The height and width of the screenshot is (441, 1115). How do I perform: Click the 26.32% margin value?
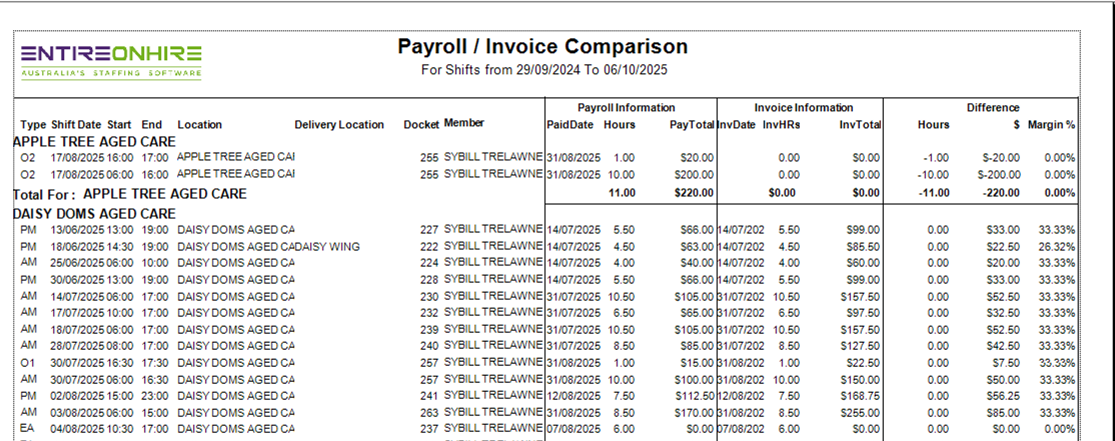[x=1055, y=246]
